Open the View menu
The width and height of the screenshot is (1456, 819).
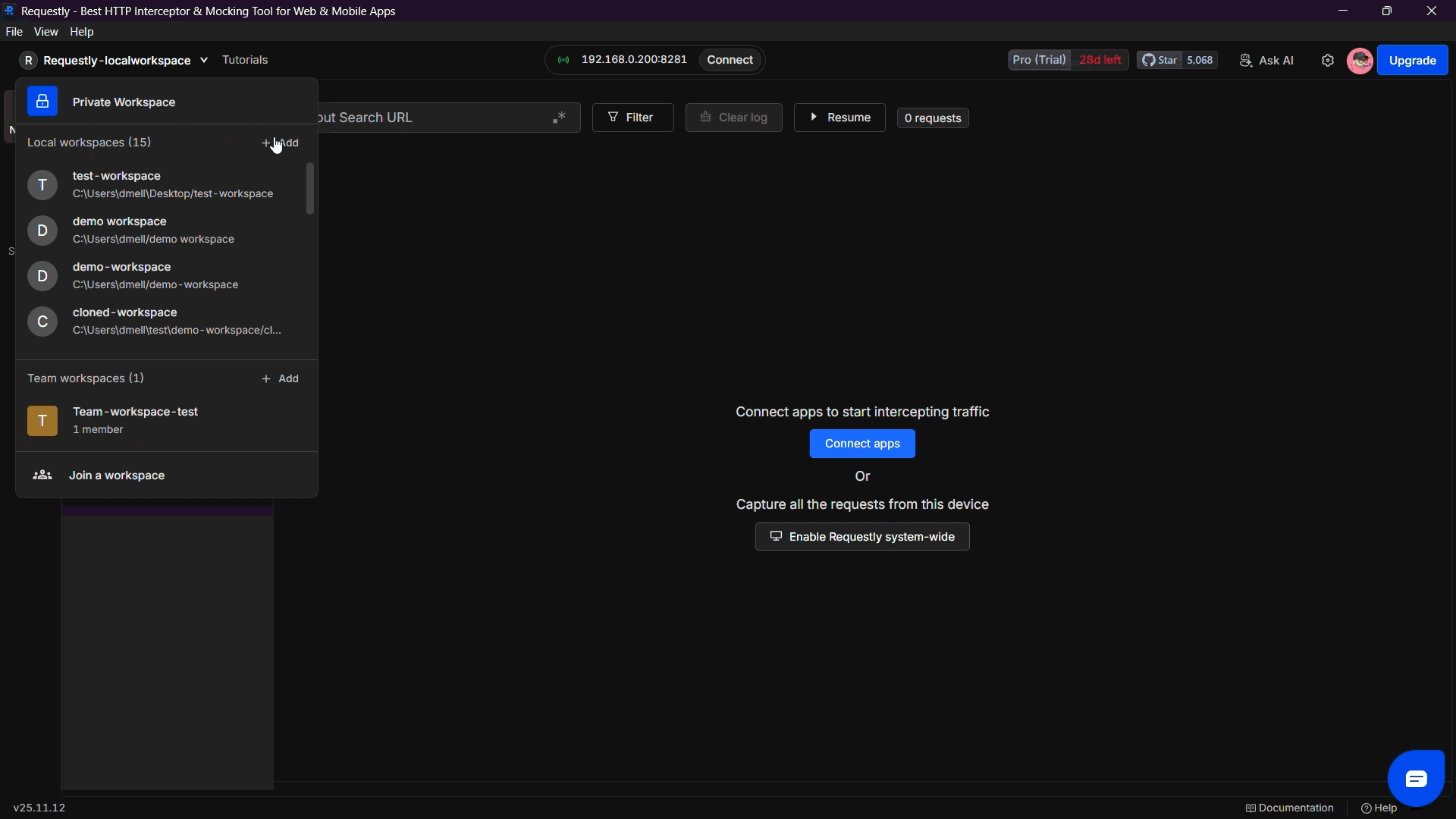point(45,32)
